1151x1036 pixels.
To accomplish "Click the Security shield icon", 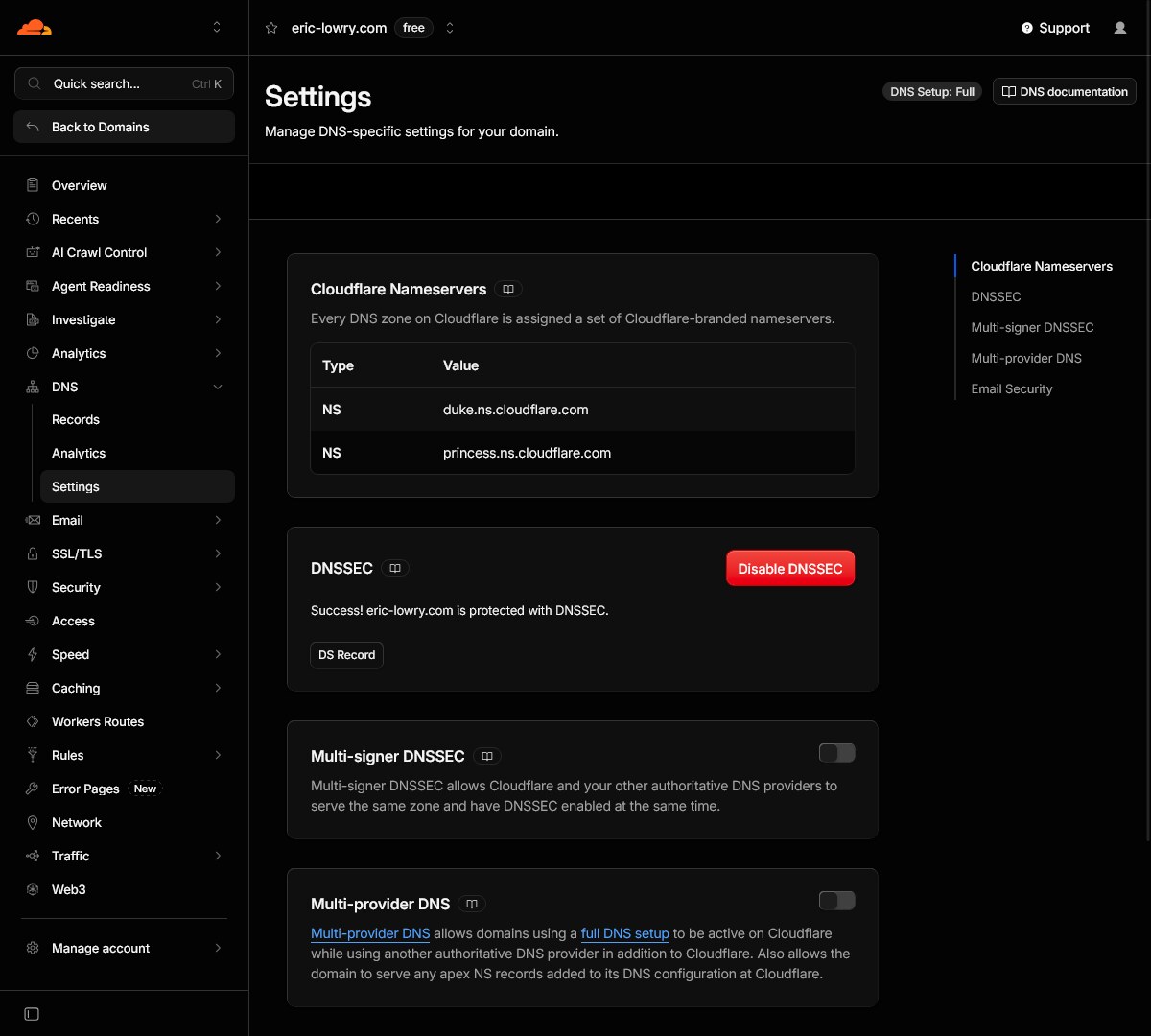I will click(x=33, y=587).
